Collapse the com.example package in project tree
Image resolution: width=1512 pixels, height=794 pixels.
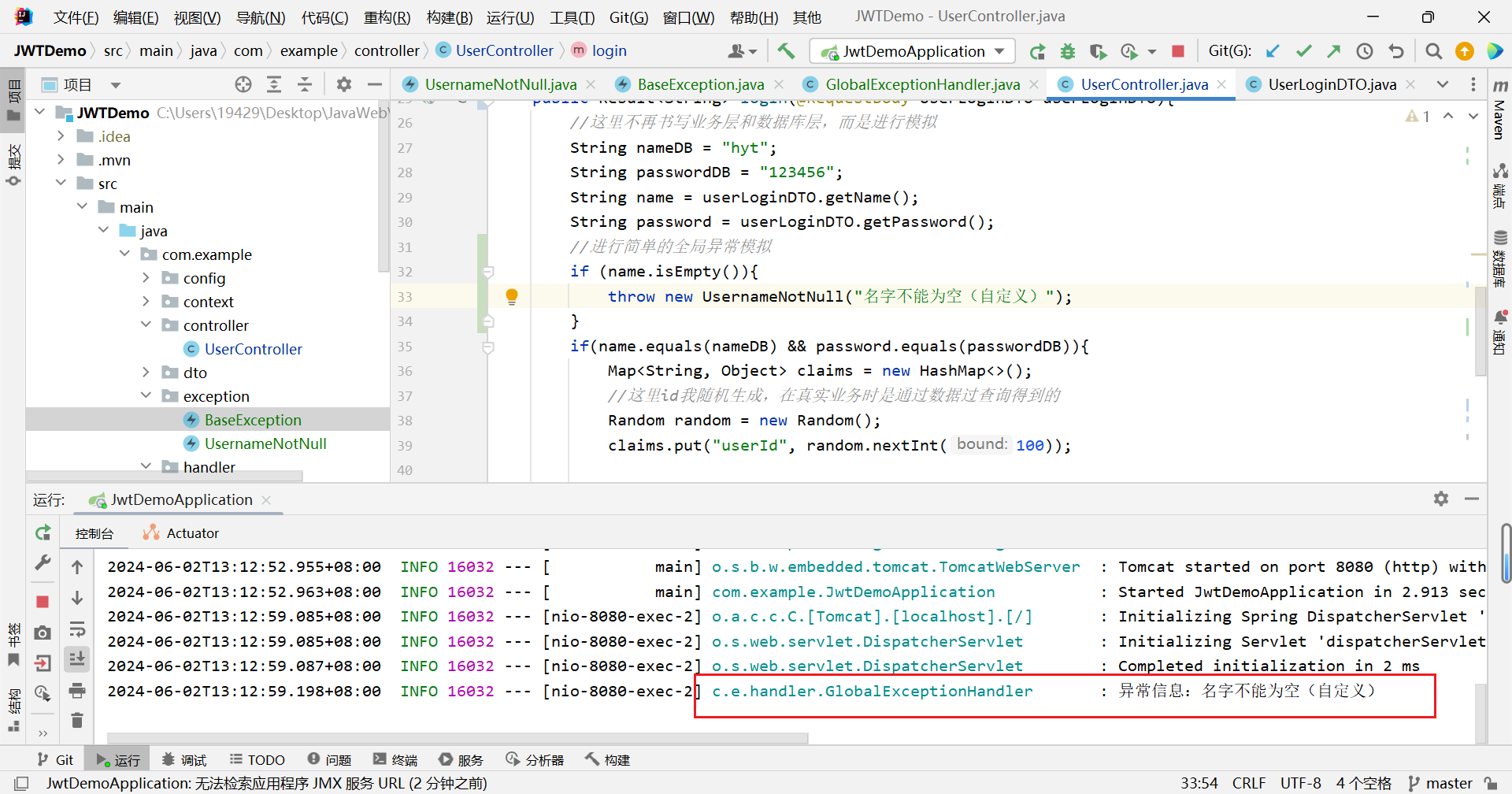tap(125, 254)
